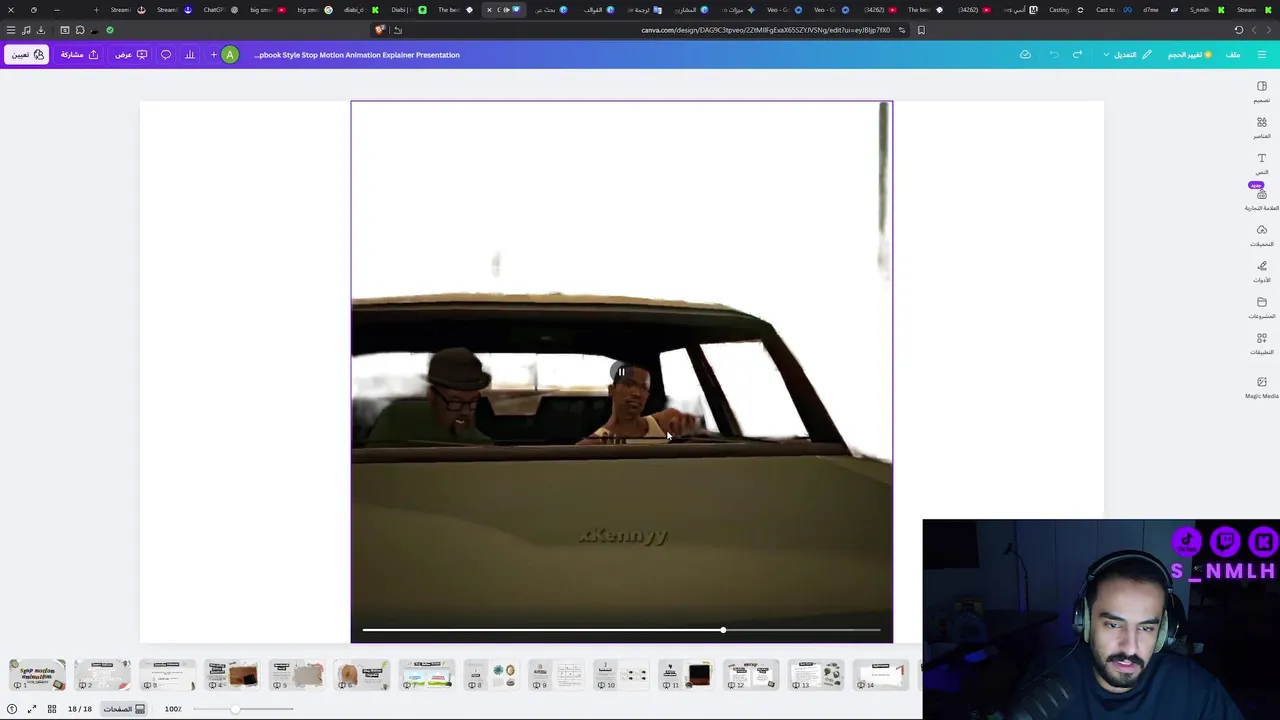Image resolution: width=1280 pixels, height=720 pixels.
Task: Open Resize (تغيير الحجم) menu
Action: coord(1190,55)
